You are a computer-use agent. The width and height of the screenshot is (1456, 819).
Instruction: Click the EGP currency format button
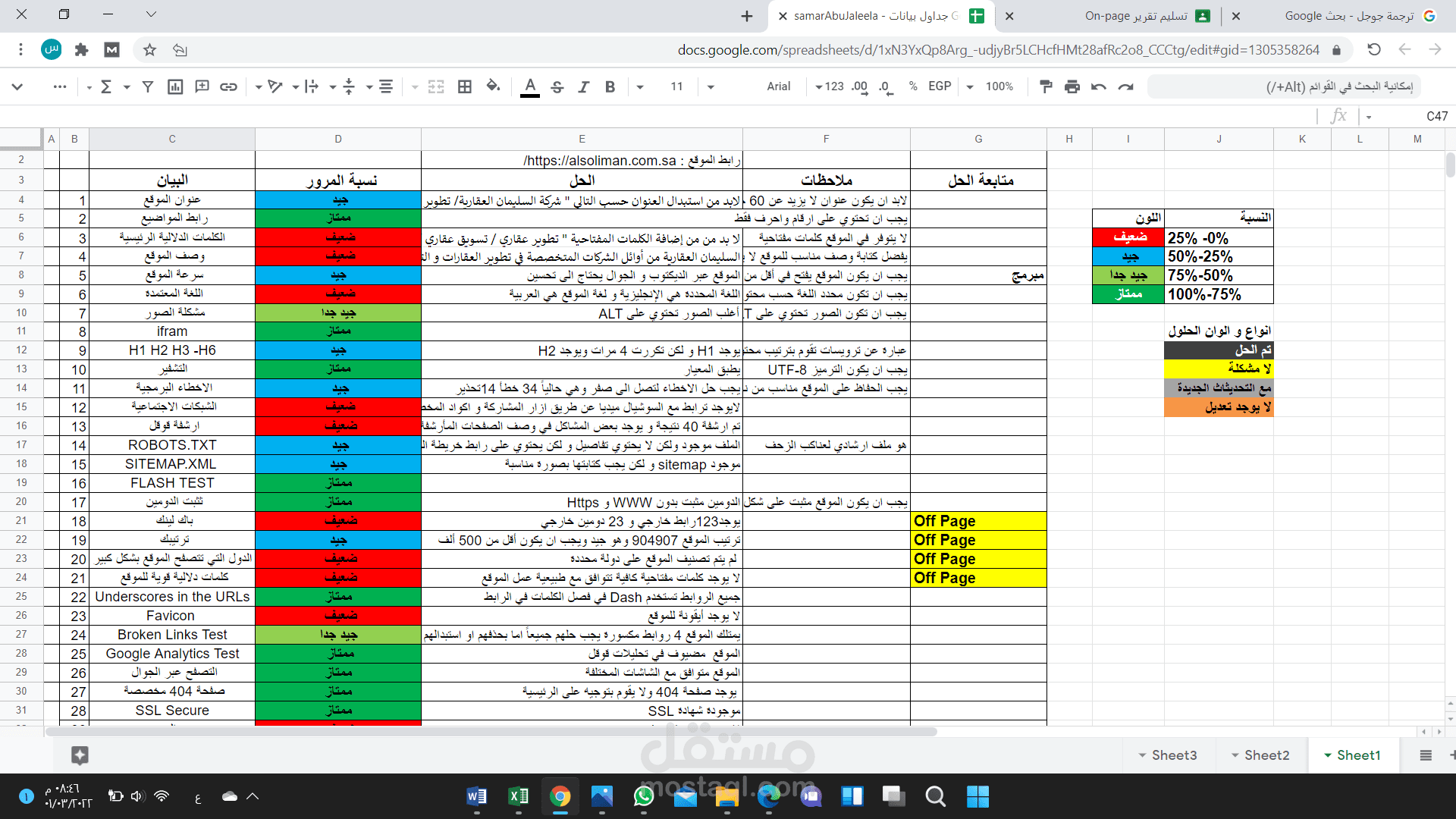(x=940, y=86)
